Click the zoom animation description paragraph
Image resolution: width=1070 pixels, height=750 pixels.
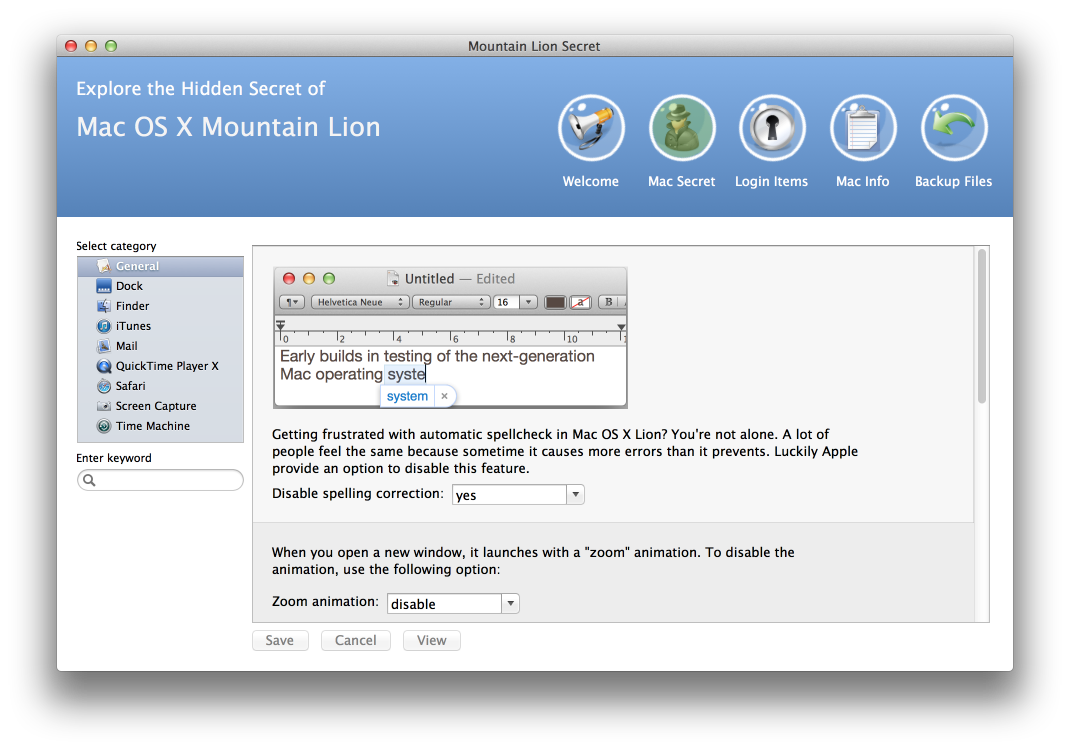pos(533,561)
